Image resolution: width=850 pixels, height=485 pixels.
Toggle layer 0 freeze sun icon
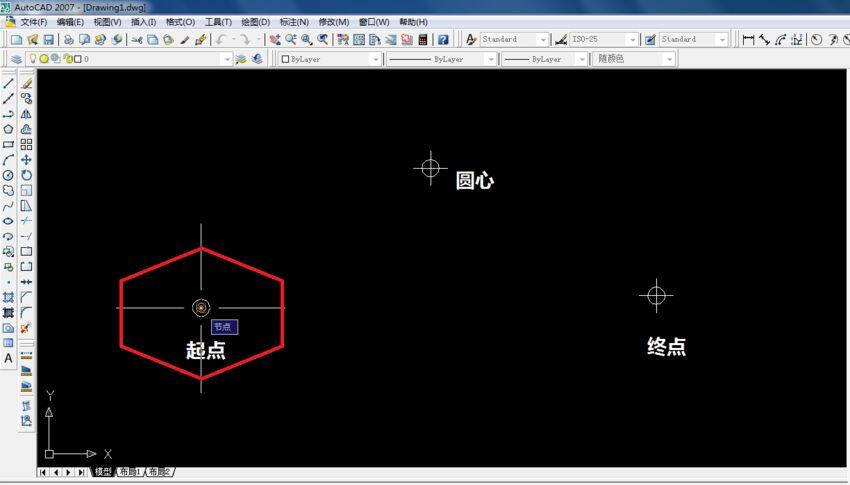point(44,59)
